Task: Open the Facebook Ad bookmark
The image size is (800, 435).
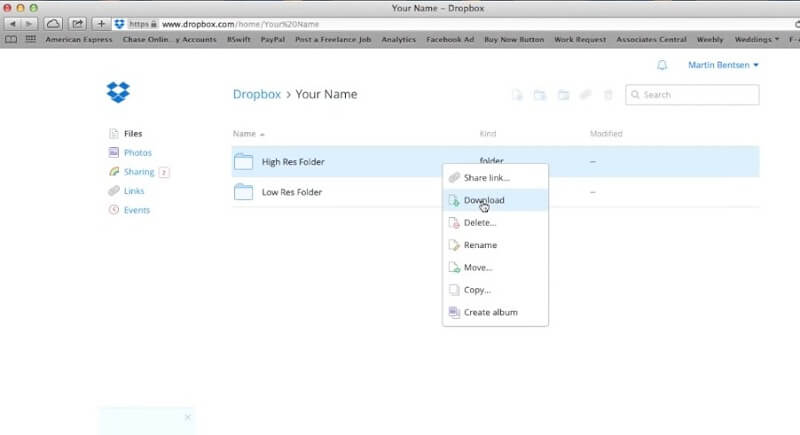Action: (450, 39)
